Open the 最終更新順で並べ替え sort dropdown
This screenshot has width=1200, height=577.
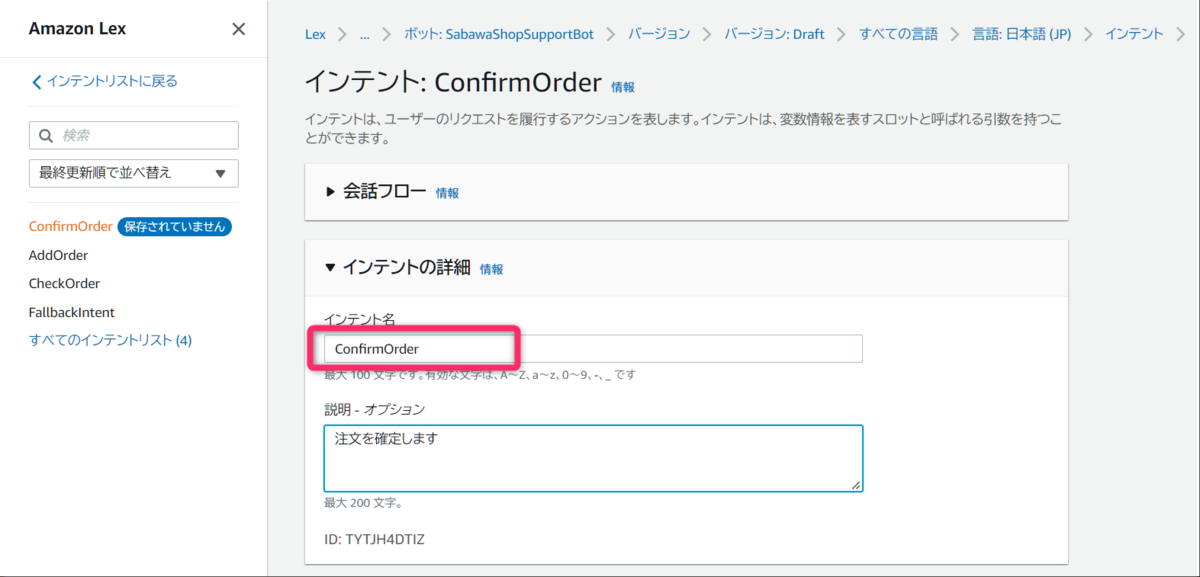pyautogui.click(x=134, y=173)
